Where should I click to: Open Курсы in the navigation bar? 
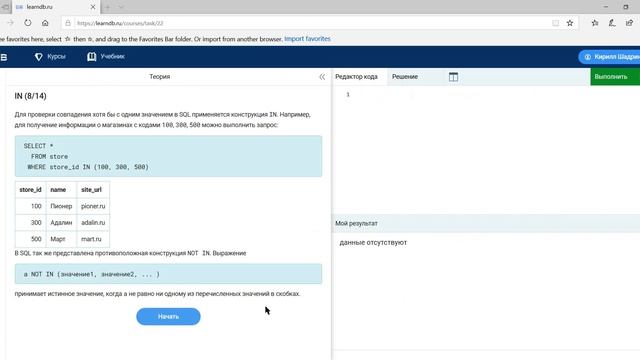[x=50, y=57]
